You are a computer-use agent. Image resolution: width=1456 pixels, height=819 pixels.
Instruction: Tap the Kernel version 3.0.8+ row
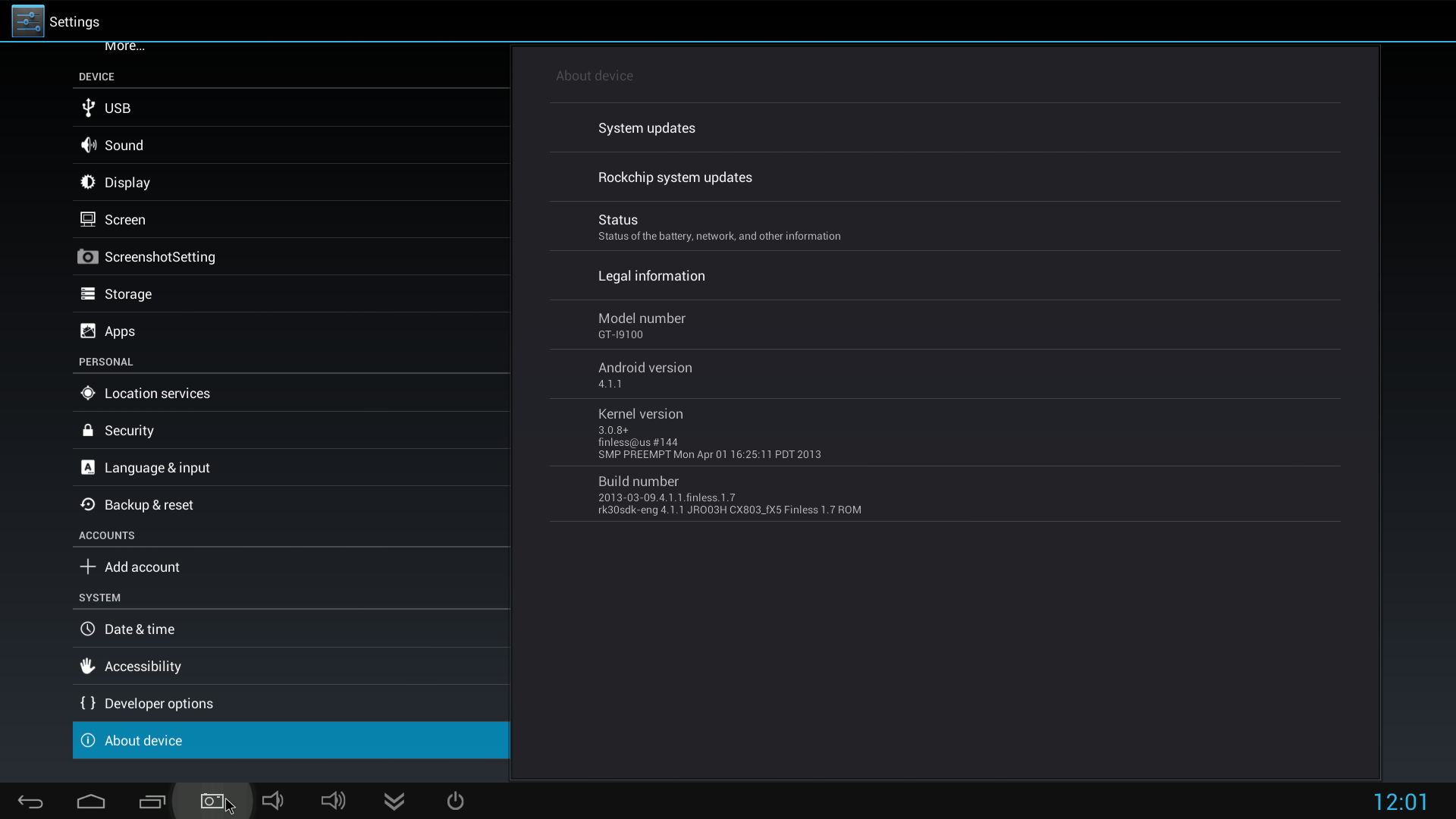click(x=945, y=432)
